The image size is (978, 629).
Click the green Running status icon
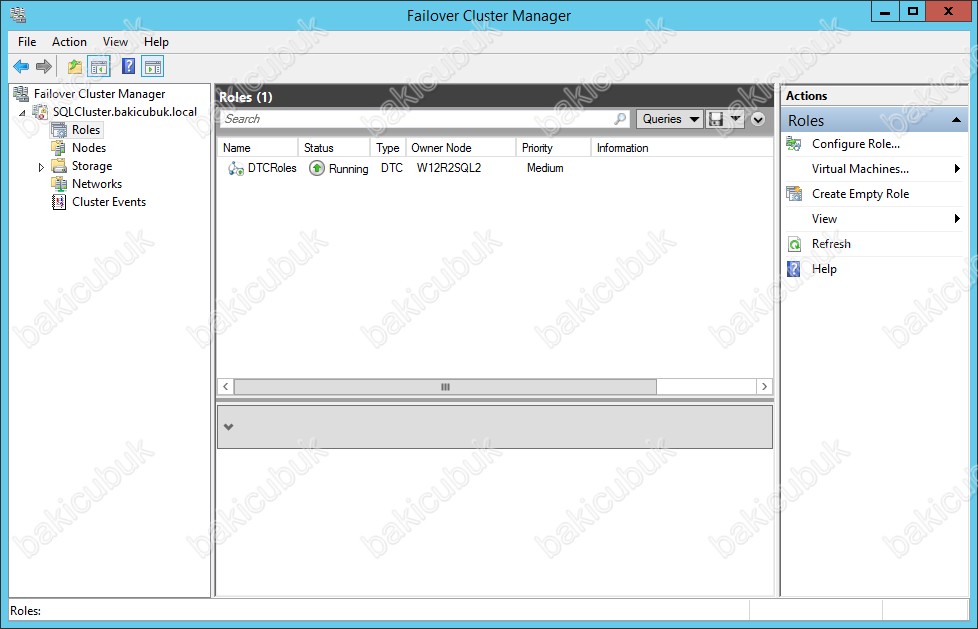[x=317, y=168]
